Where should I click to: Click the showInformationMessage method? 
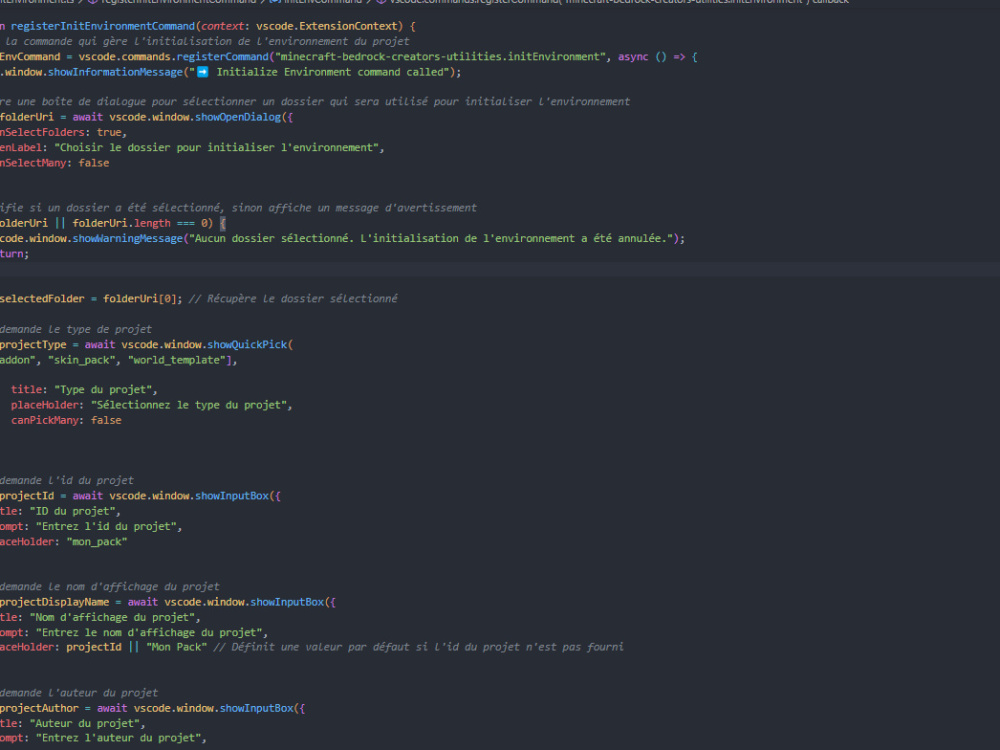point(115,72)
